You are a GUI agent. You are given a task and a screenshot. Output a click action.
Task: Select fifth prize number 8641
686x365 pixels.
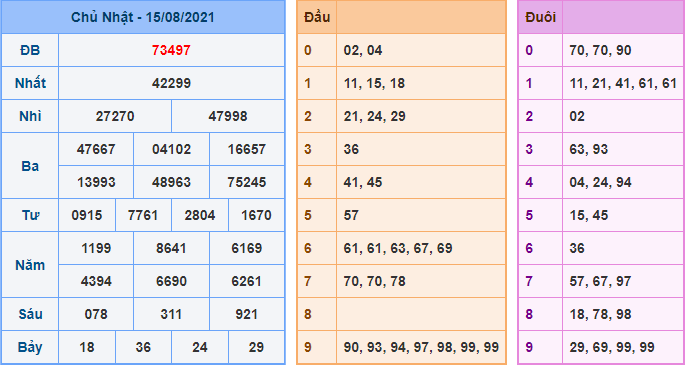point(172,248)
